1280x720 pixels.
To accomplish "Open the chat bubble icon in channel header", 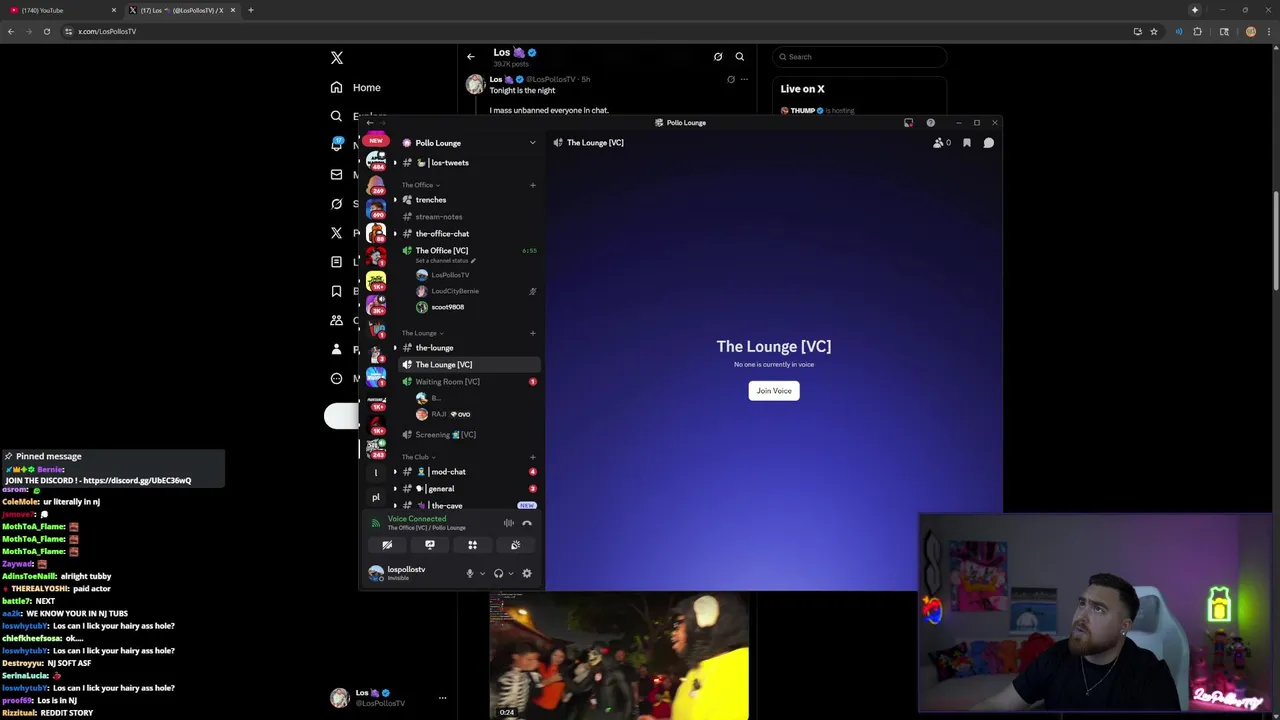I will click(x=988, y=143).
